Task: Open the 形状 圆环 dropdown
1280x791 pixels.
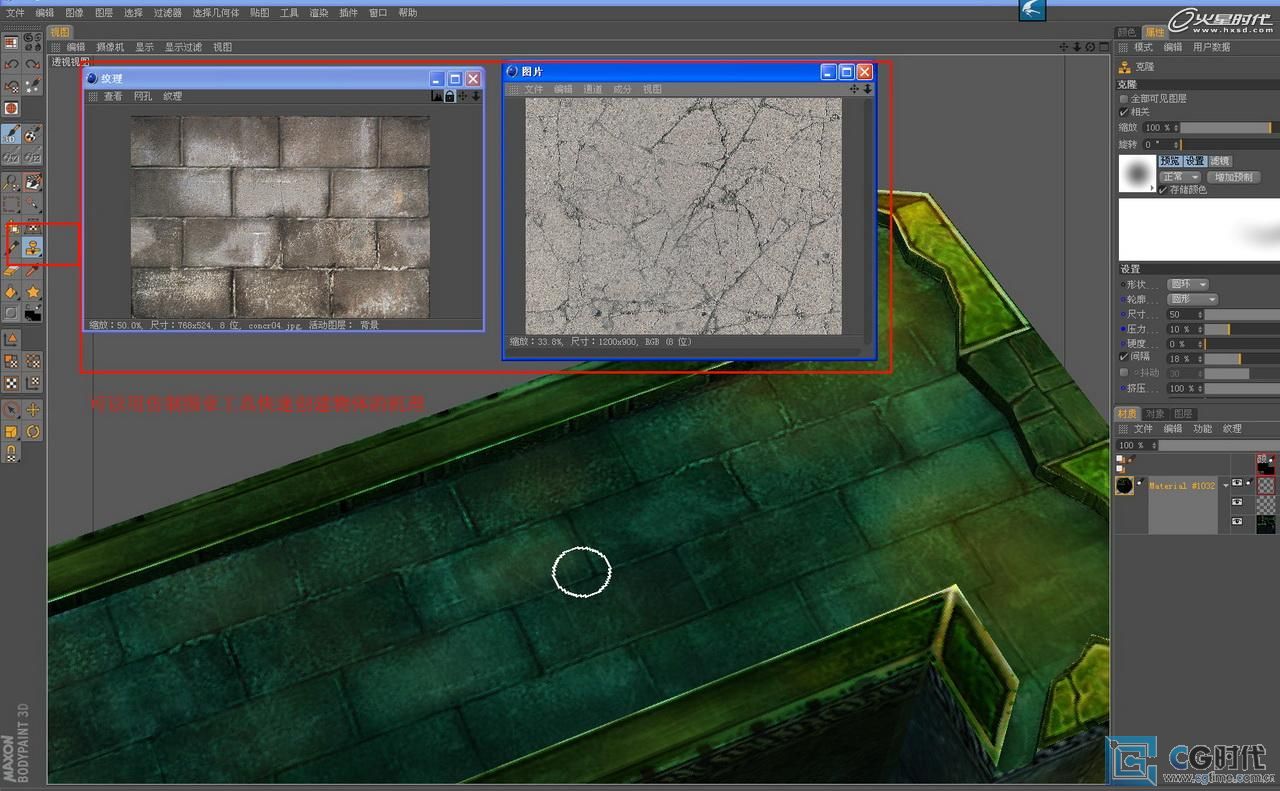Action: pyautogui.click(x=1188, y=284)
